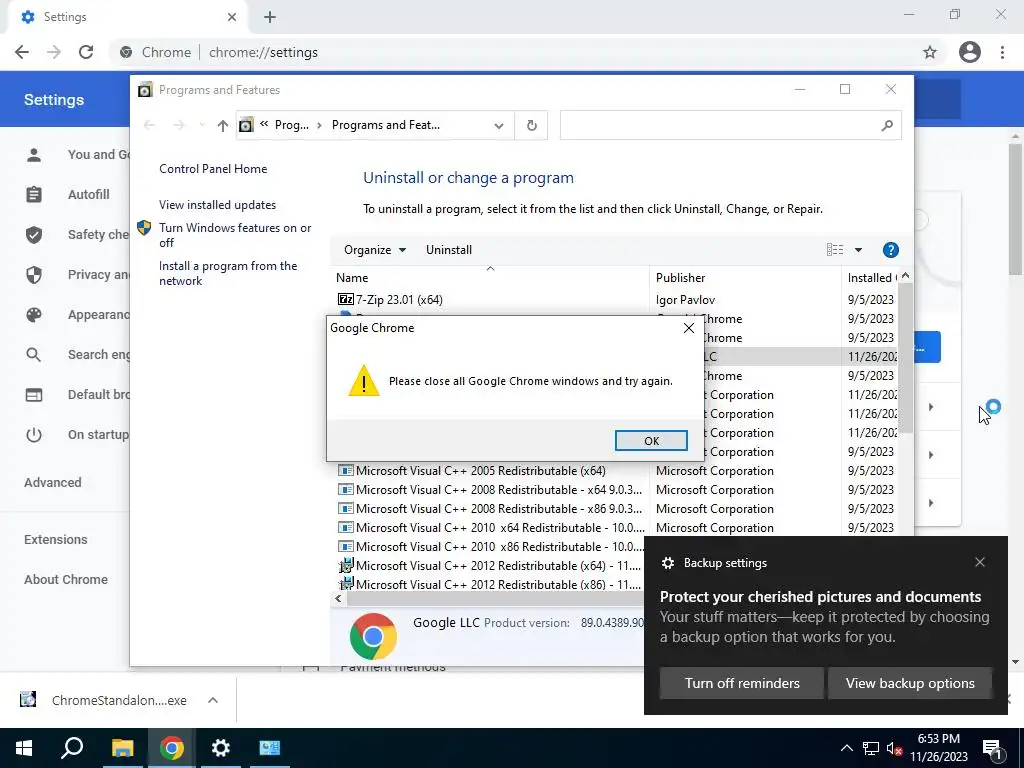The width and height of the screenshot is (1024, 768).
Task: Open Autofill section in Chrome Settings
Action: click(x=89, y=195)
